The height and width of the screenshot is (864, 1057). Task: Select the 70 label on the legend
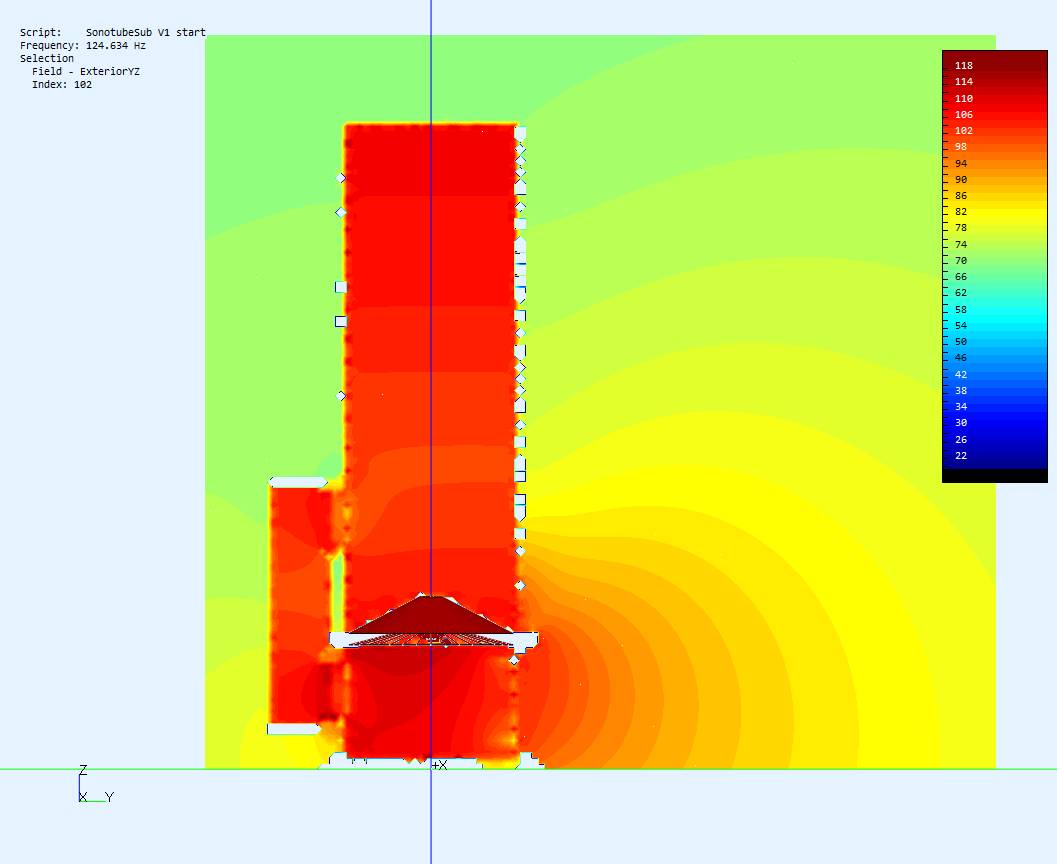(x=961, y=260)
